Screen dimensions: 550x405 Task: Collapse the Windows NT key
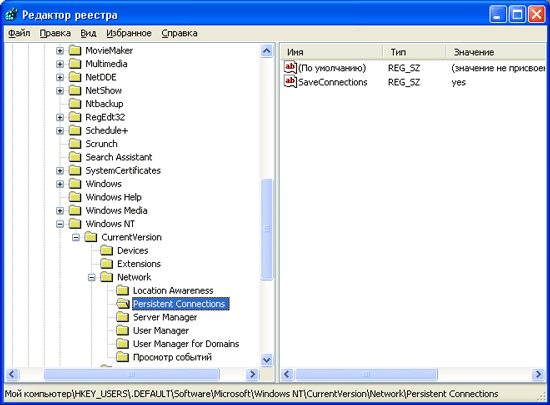60,224
